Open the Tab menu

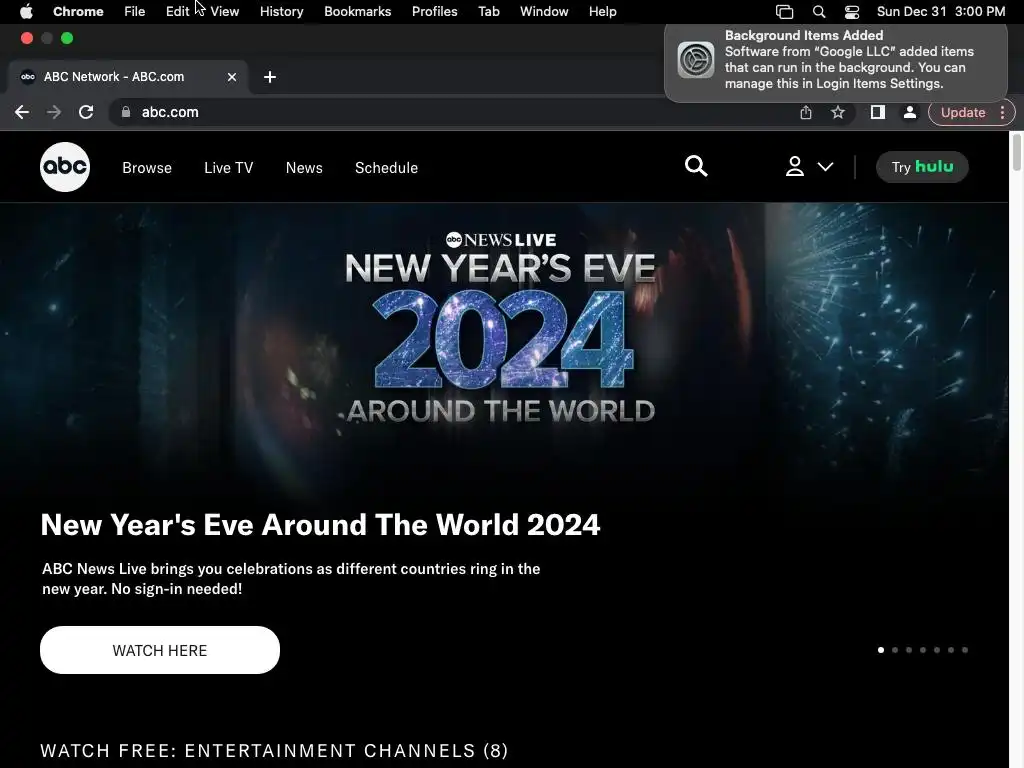point(488,12)
